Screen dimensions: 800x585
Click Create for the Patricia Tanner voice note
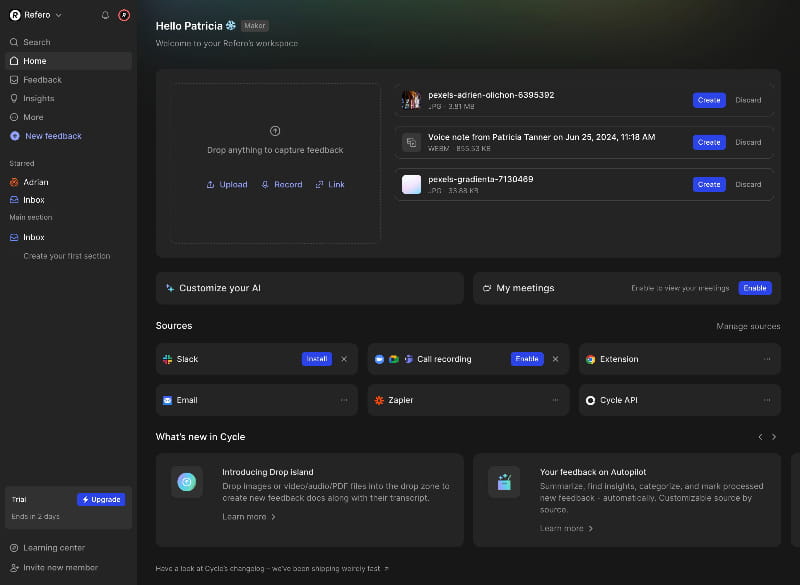point(709,142)
